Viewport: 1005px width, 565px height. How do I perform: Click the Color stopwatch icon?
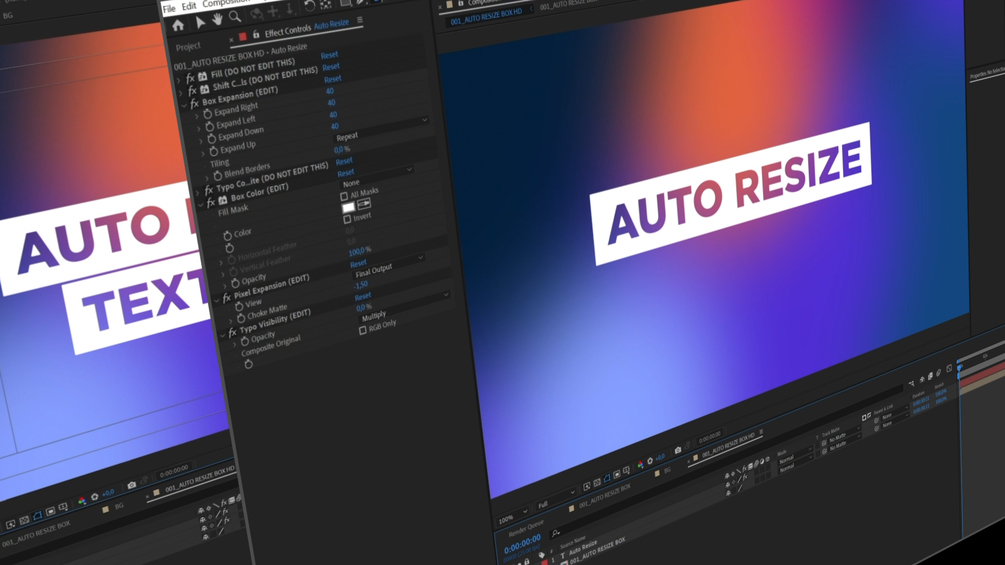click(x=228, y=236)
